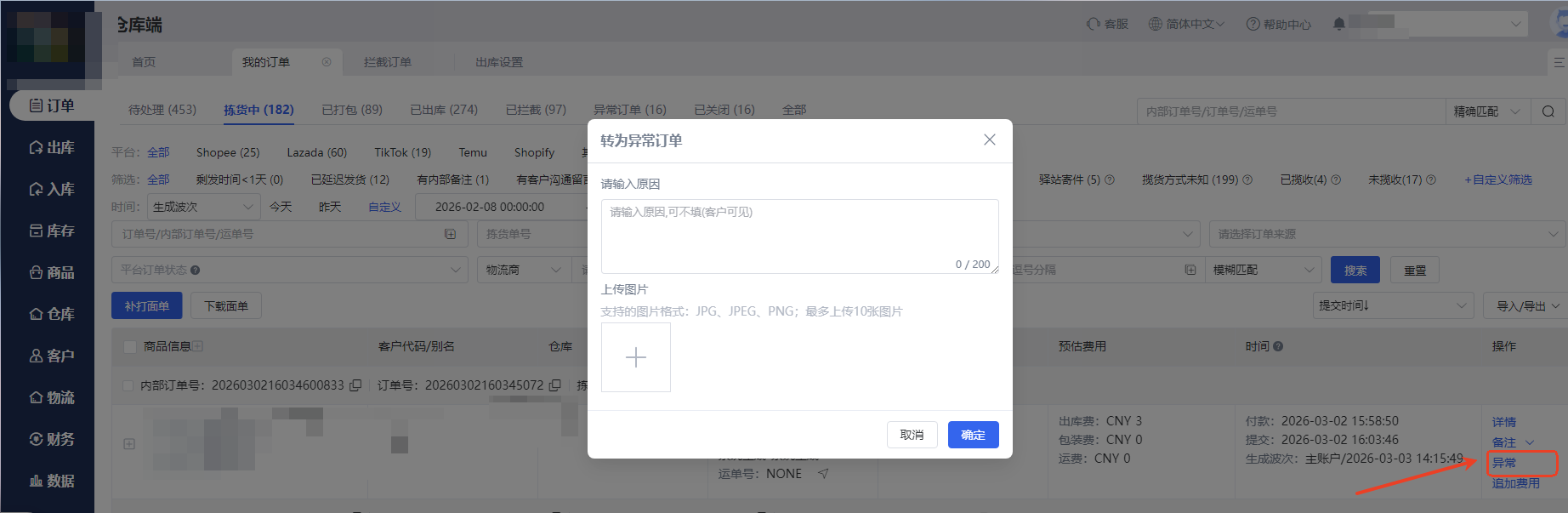Open the 入库 sidebar menu item
Image resolution: width=1568 pixels, height=513 pixels.
tap(52, 189)
